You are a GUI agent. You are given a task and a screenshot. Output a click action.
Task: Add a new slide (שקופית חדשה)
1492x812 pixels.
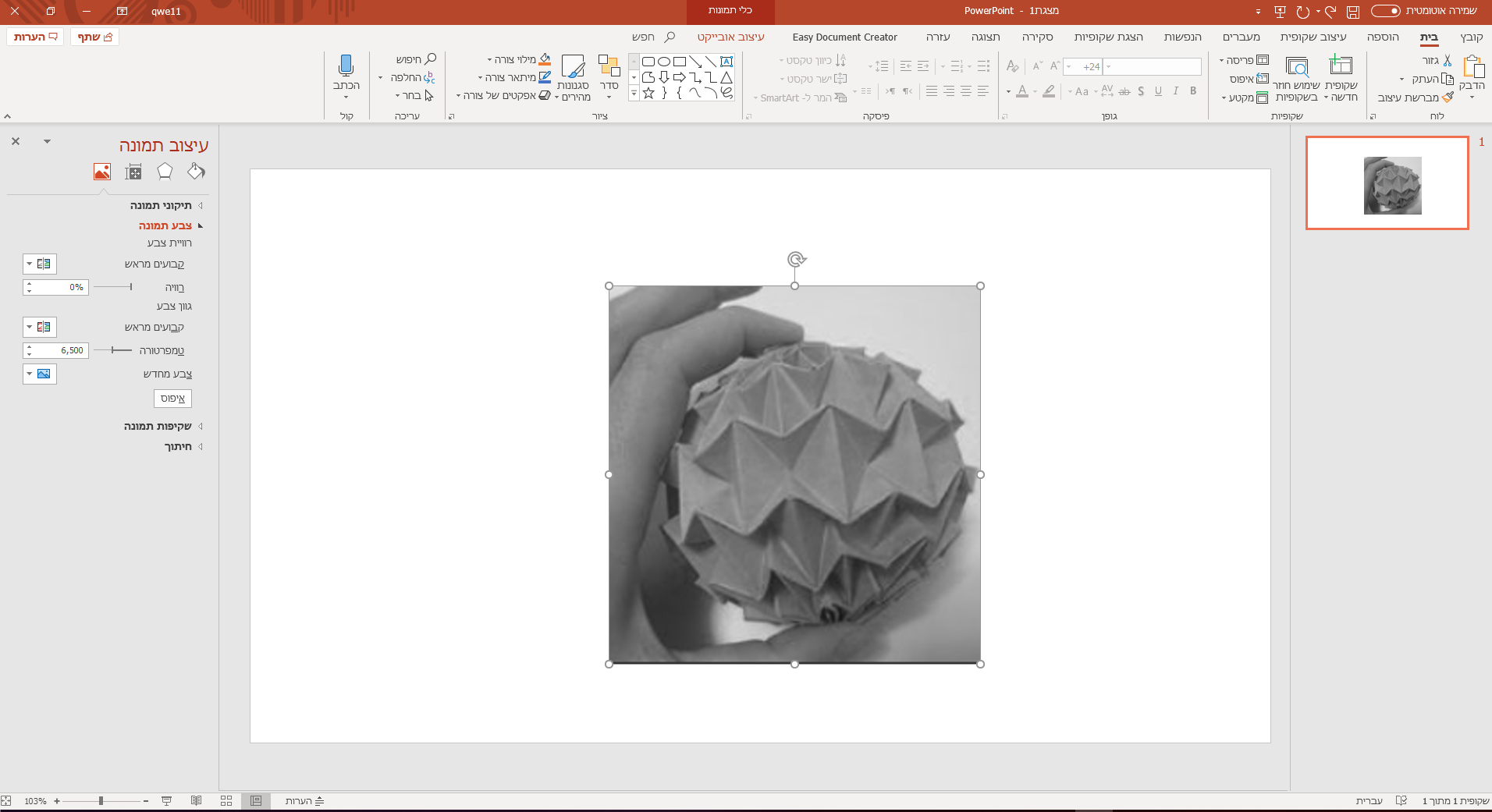coord(1341,78)
